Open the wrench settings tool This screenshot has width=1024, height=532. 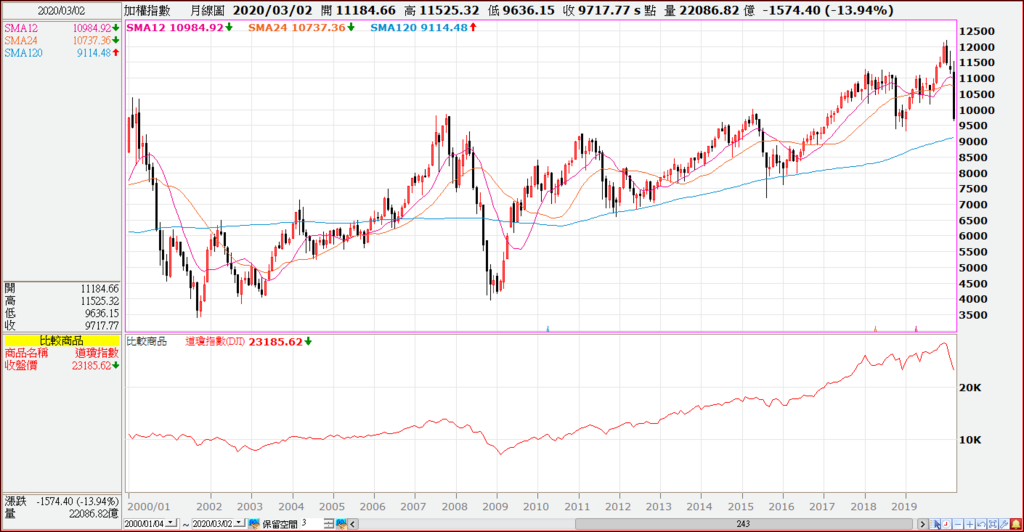tap(1004, 524)
